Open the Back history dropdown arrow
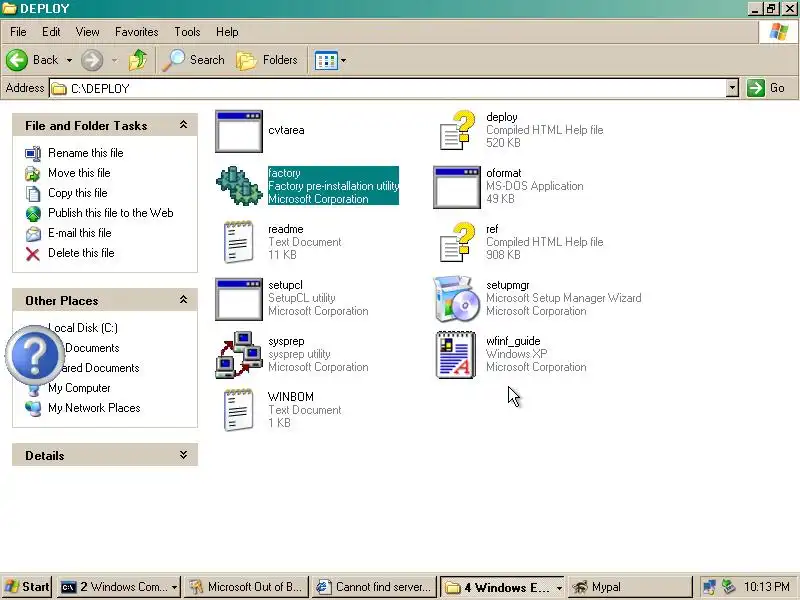 (x=69, y=60)
